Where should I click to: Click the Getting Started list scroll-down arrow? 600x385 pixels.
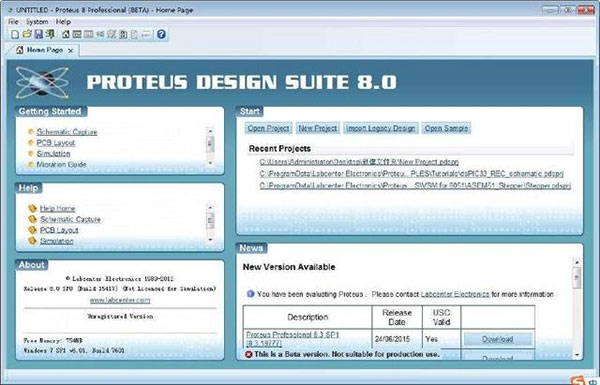[210, 163]
